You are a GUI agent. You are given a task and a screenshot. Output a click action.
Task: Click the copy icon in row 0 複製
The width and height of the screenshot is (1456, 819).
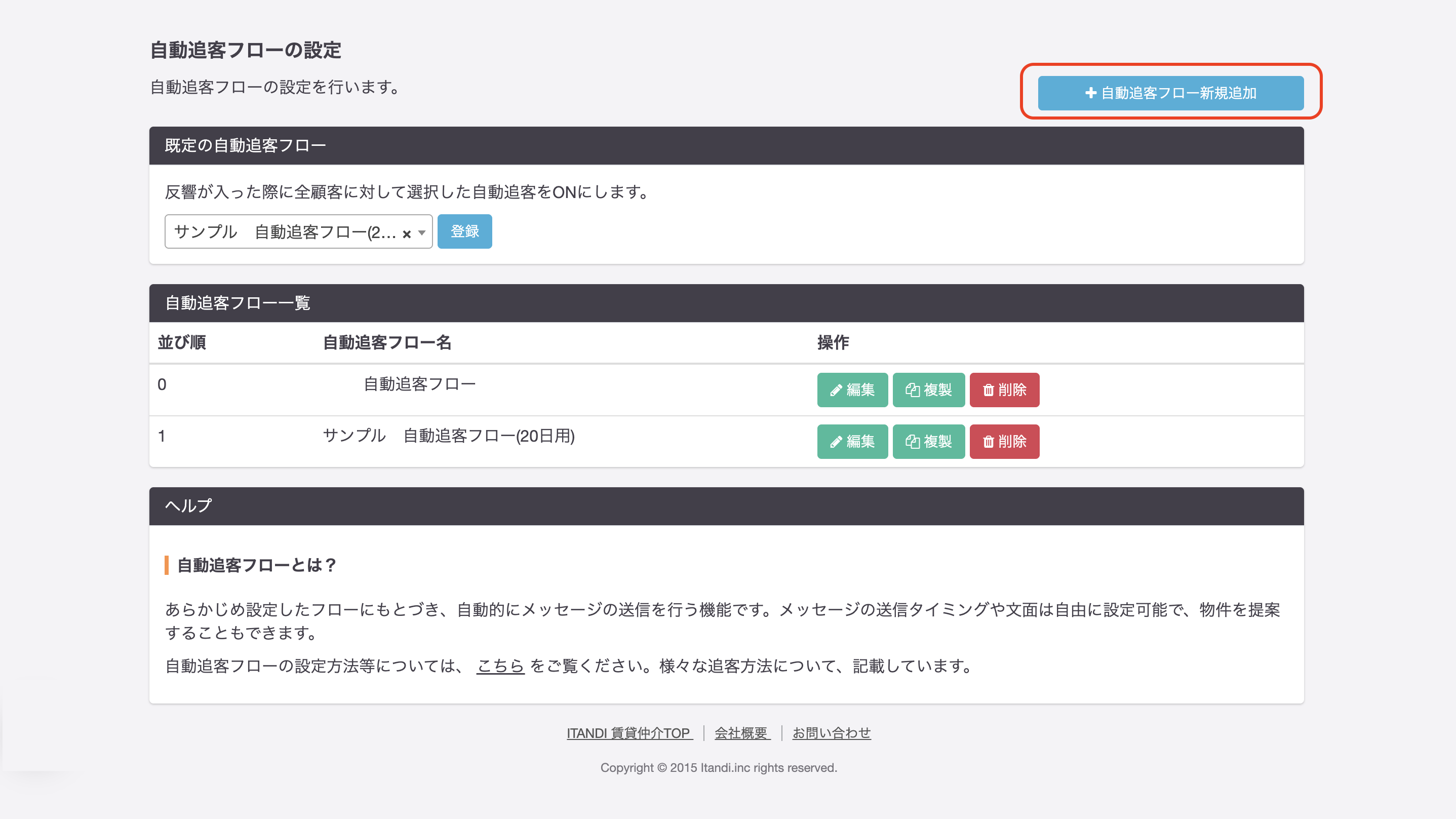[x=912, y=390]
